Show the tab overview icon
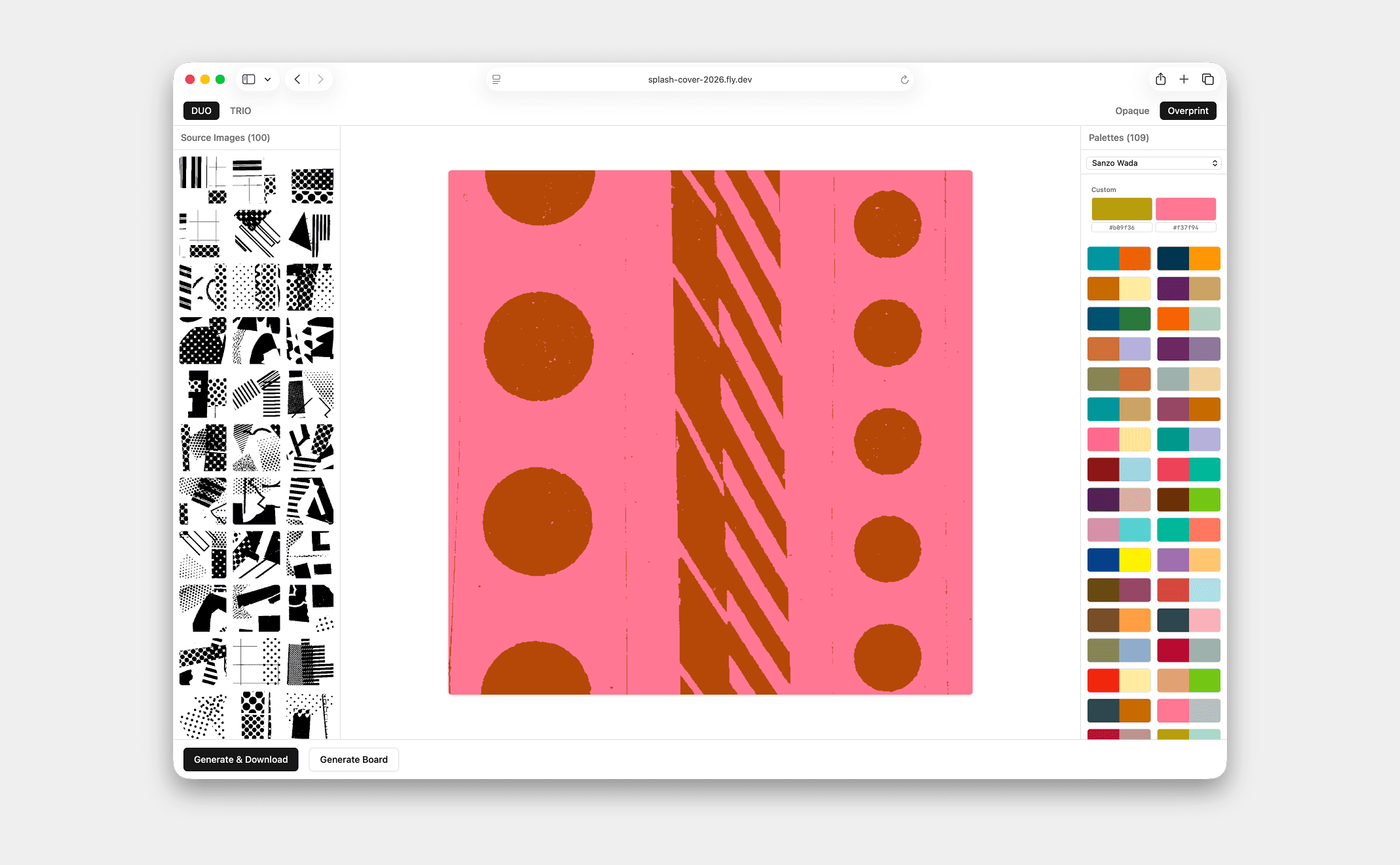The height and width of the screenshot is (865, 1400). click(x=1207, y=79)
